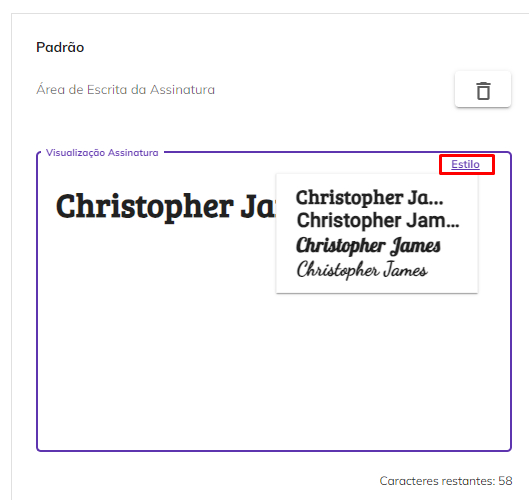The width and height of the screenshot is (529, 500).
Task: Click the purple bottom border of the preview field
Action: point(274,450)
